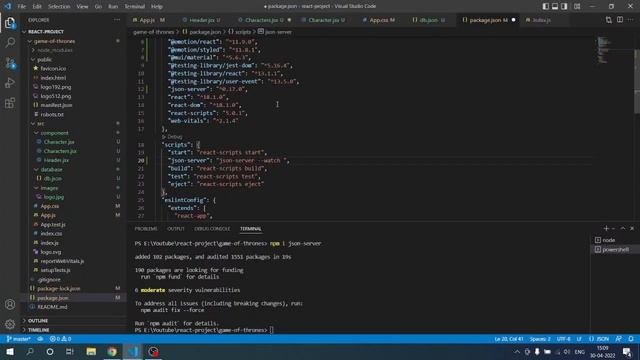Open the Accounts icon in activity bar

(10, 304)
